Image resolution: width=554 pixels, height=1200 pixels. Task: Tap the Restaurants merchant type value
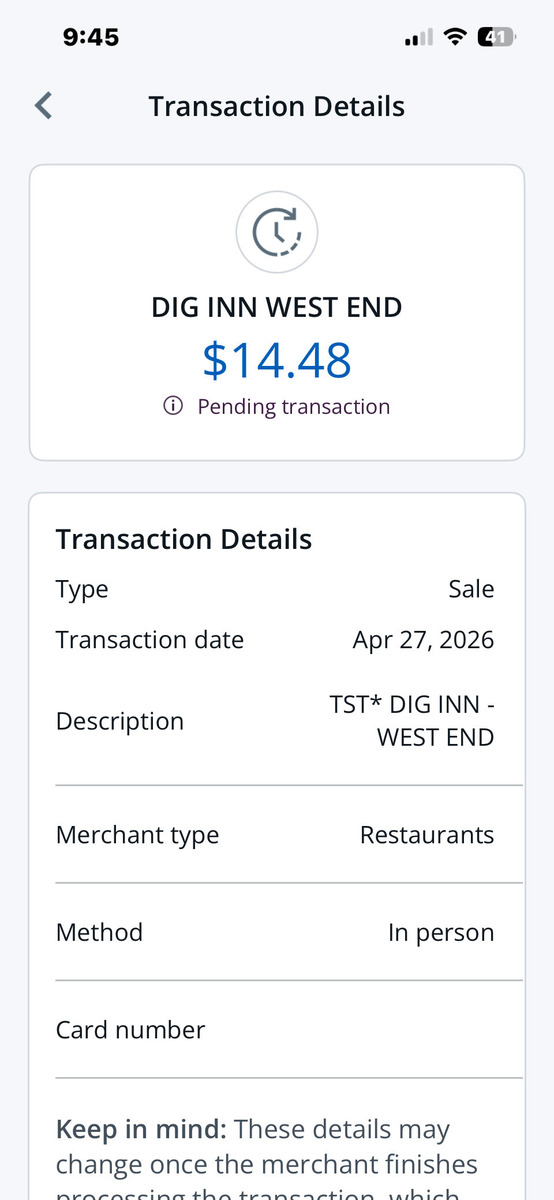click(x=427, y=835)
